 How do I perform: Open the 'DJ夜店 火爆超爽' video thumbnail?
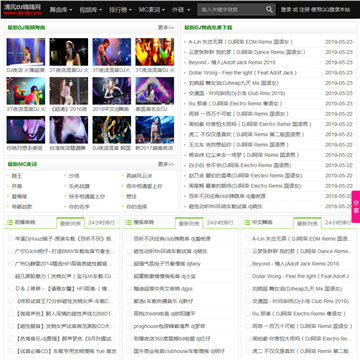(26, 52)
